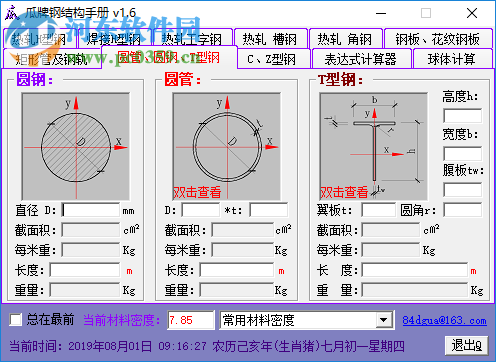Switch to the 表达式计算器 tab
This screenshot has width=496, height=362.
coord(361,59)
